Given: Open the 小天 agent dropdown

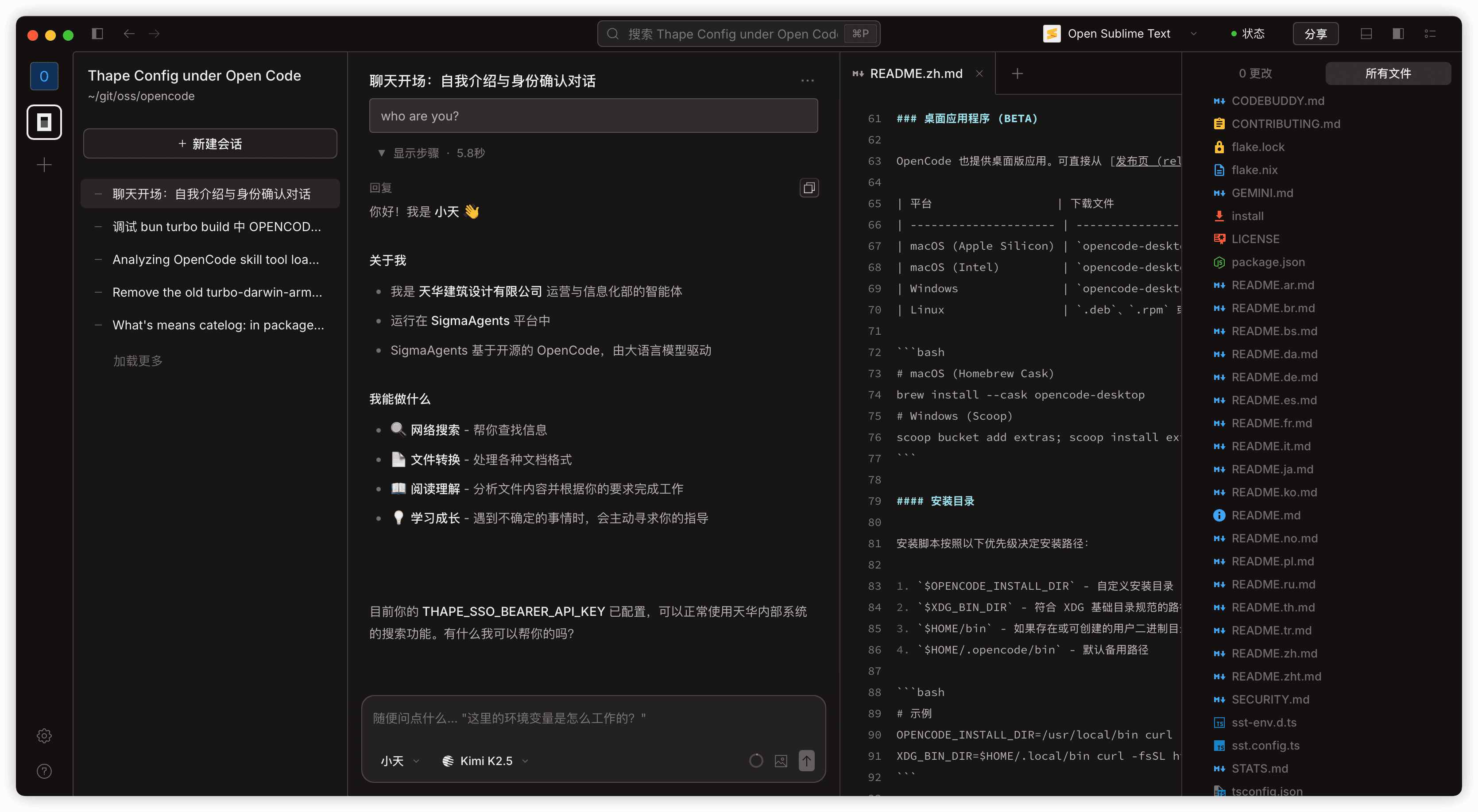Looking at the screenshot, I should point(400,761).
